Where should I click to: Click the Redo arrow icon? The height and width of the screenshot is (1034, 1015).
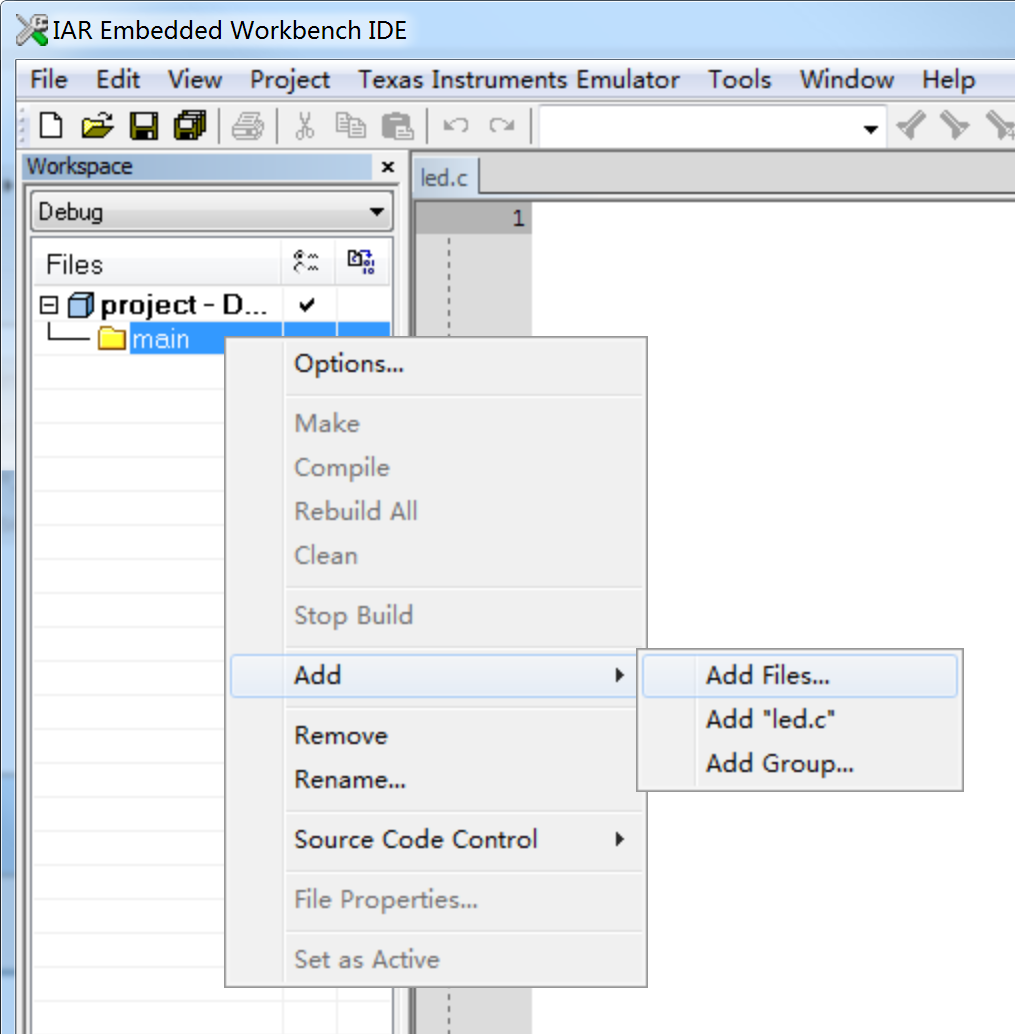pos(501,125)
